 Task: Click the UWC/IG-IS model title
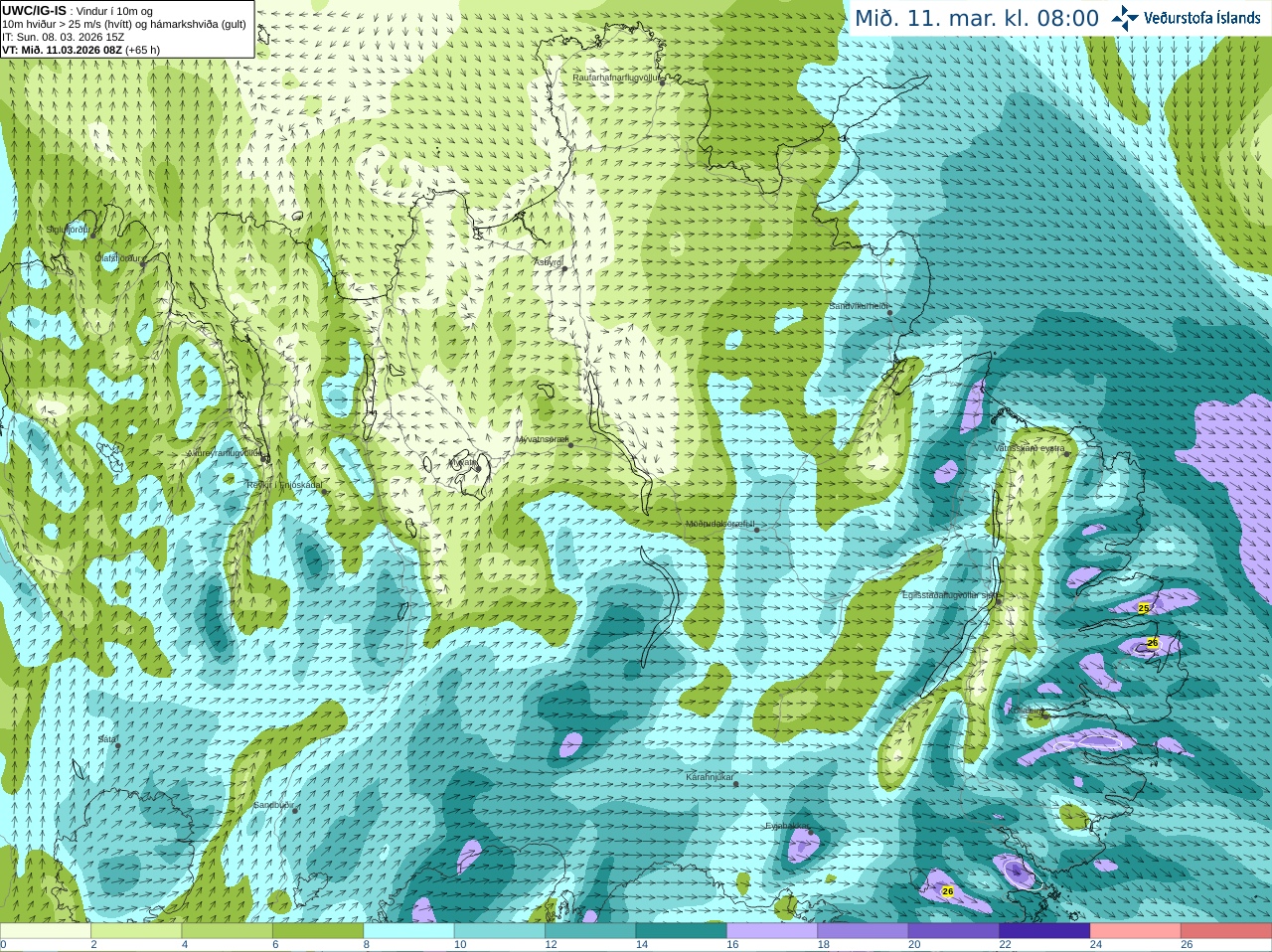point(34,10)
